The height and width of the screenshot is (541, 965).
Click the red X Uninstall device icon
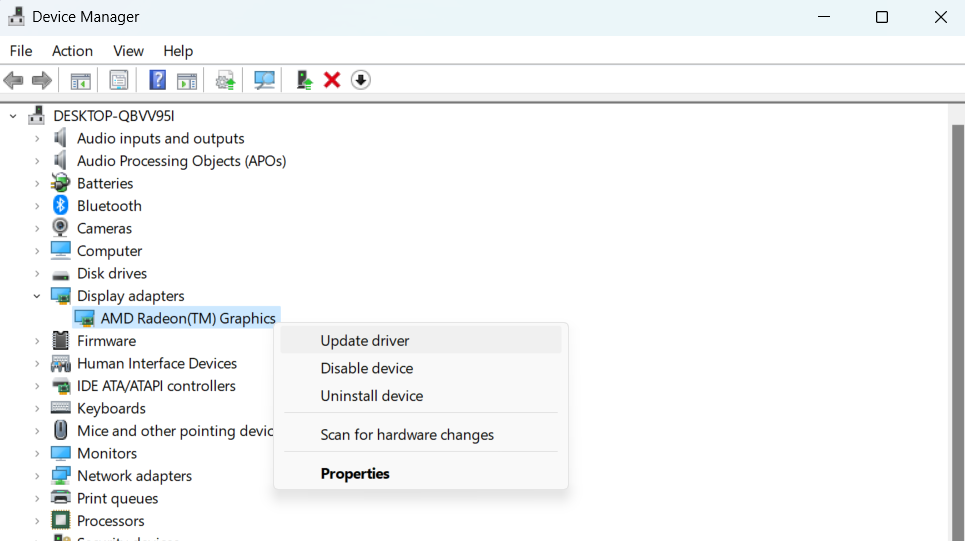tap(332, 80)
